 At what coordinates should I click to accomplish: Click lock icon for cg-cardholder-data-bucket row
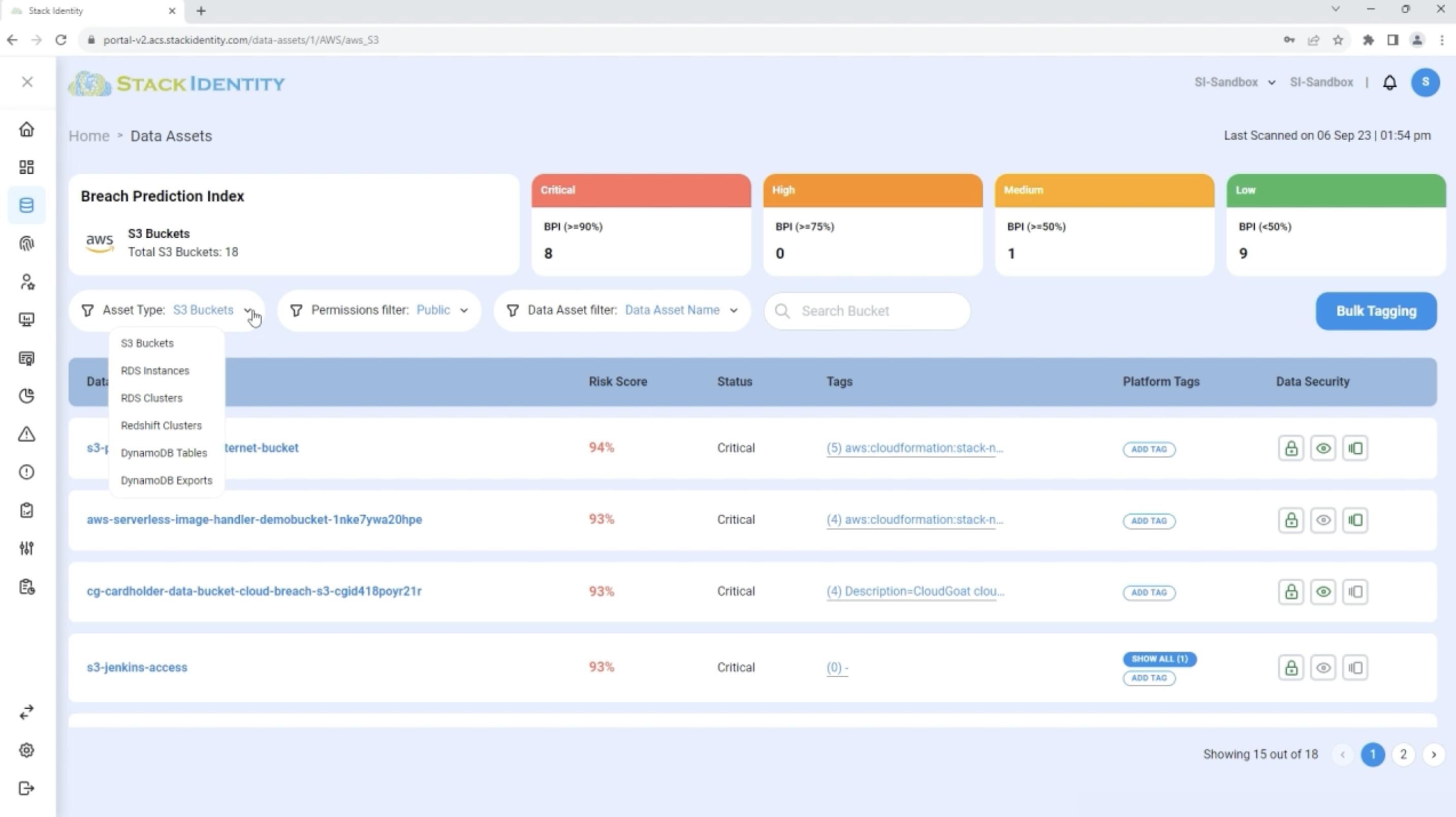1291,592
